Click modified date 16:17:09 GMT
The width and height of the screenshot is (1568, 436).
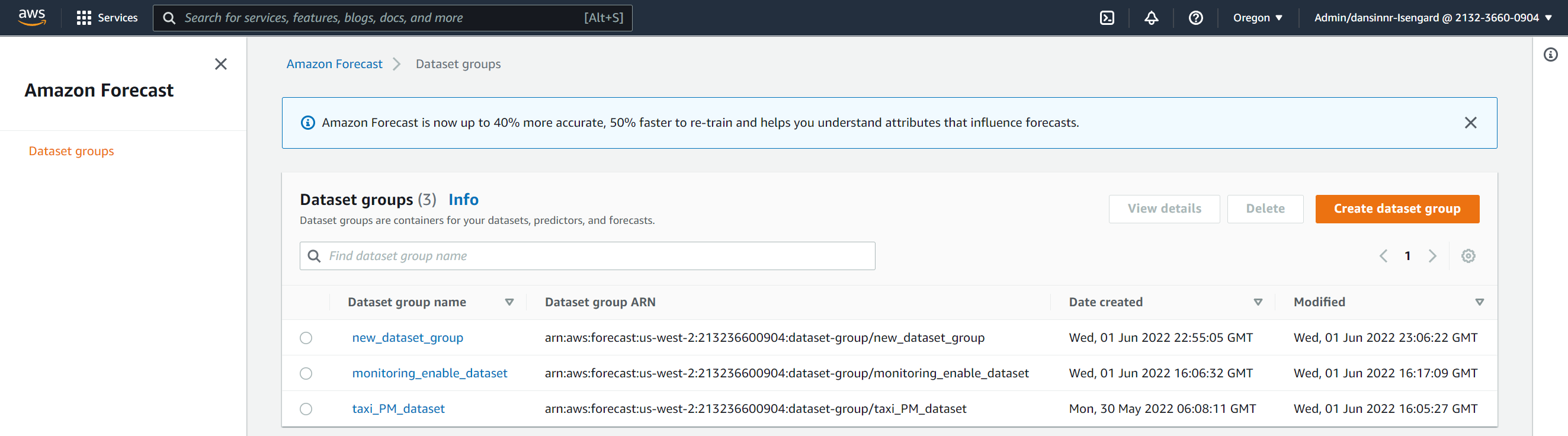(x=1386, y=373)
